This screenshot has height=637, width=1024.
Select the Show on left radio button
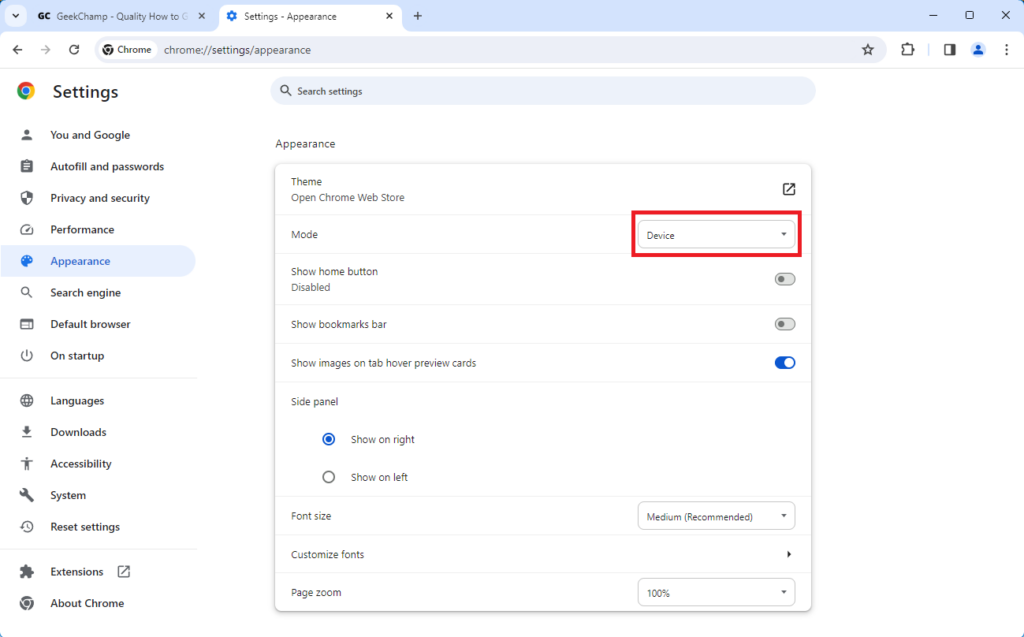click(x=328, y=477)
